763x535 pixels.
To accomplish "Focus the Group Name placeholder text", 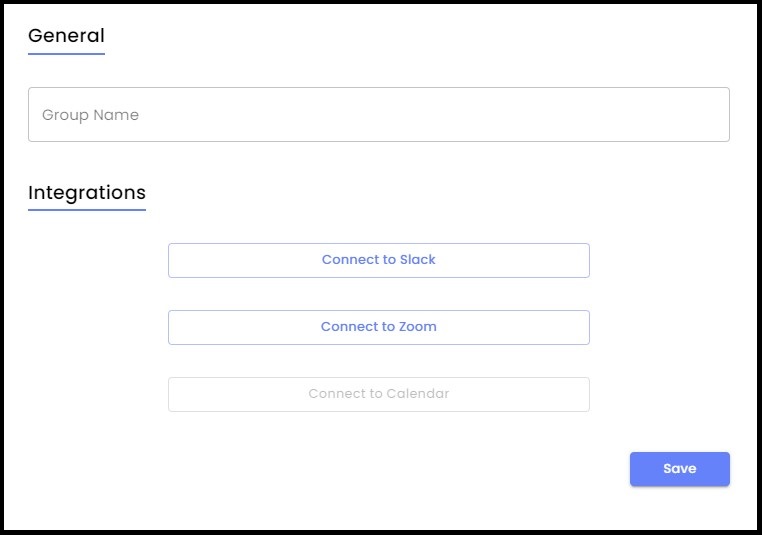I will (91, 115).
